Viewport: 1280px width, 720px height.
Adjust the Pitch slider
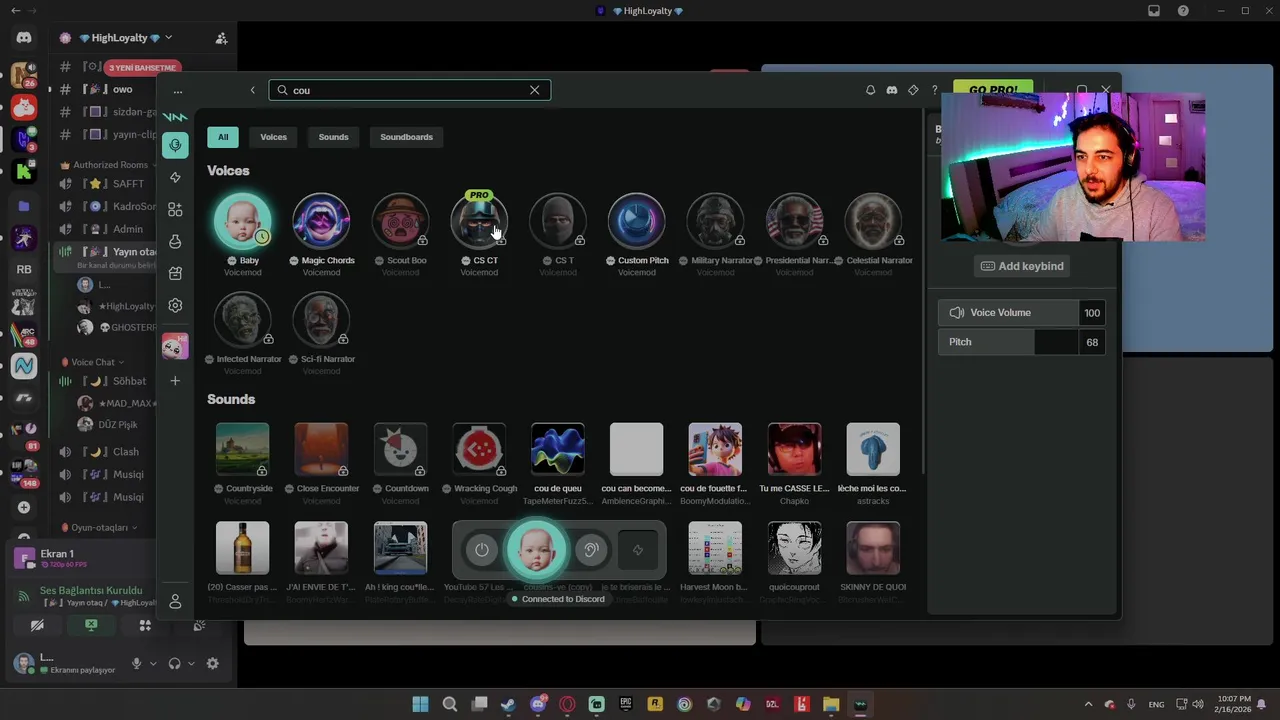coord(1008,342)
